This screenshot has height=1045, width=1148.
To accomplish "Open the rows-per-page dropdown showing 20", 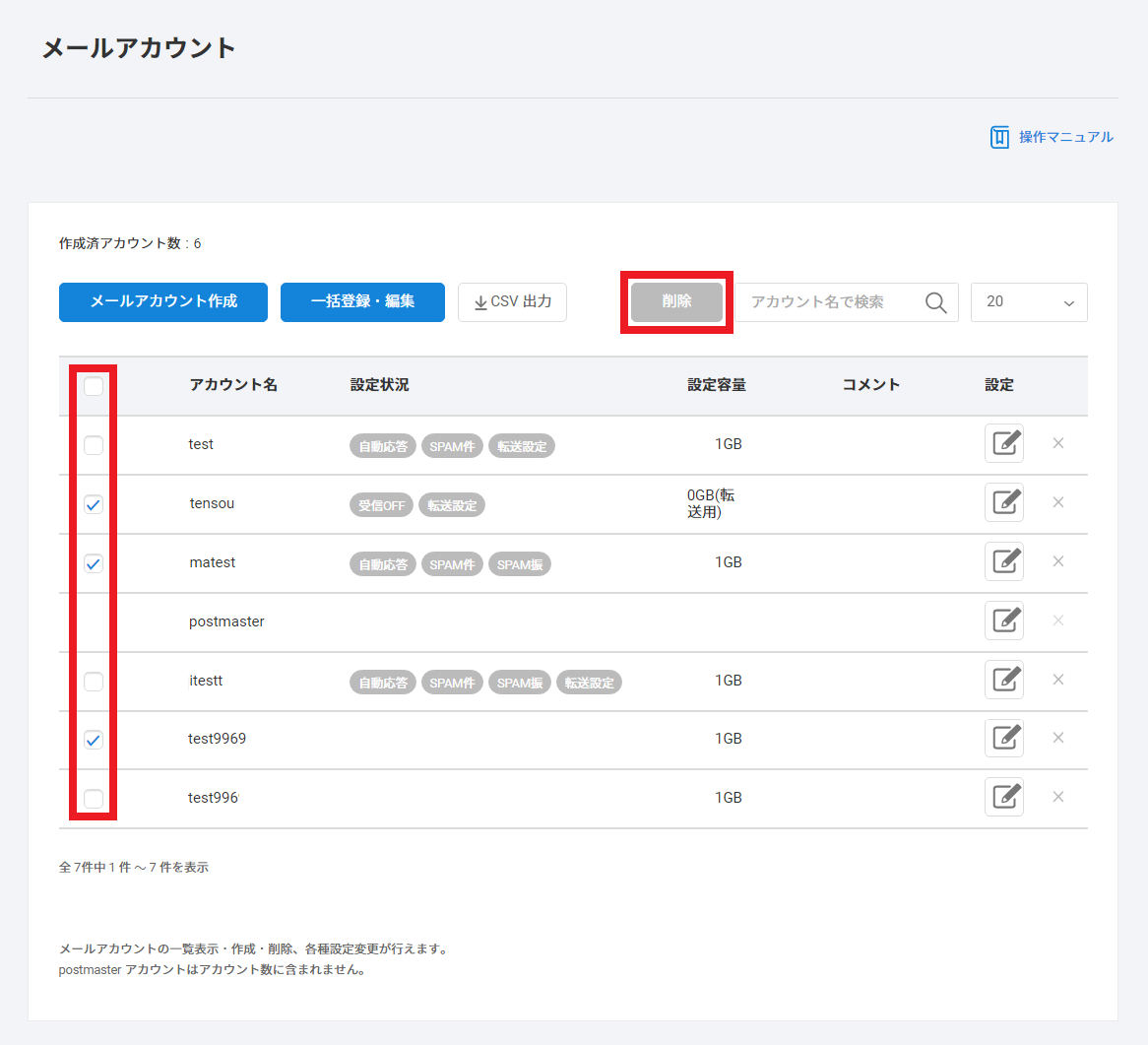I will pos(1029,302).
